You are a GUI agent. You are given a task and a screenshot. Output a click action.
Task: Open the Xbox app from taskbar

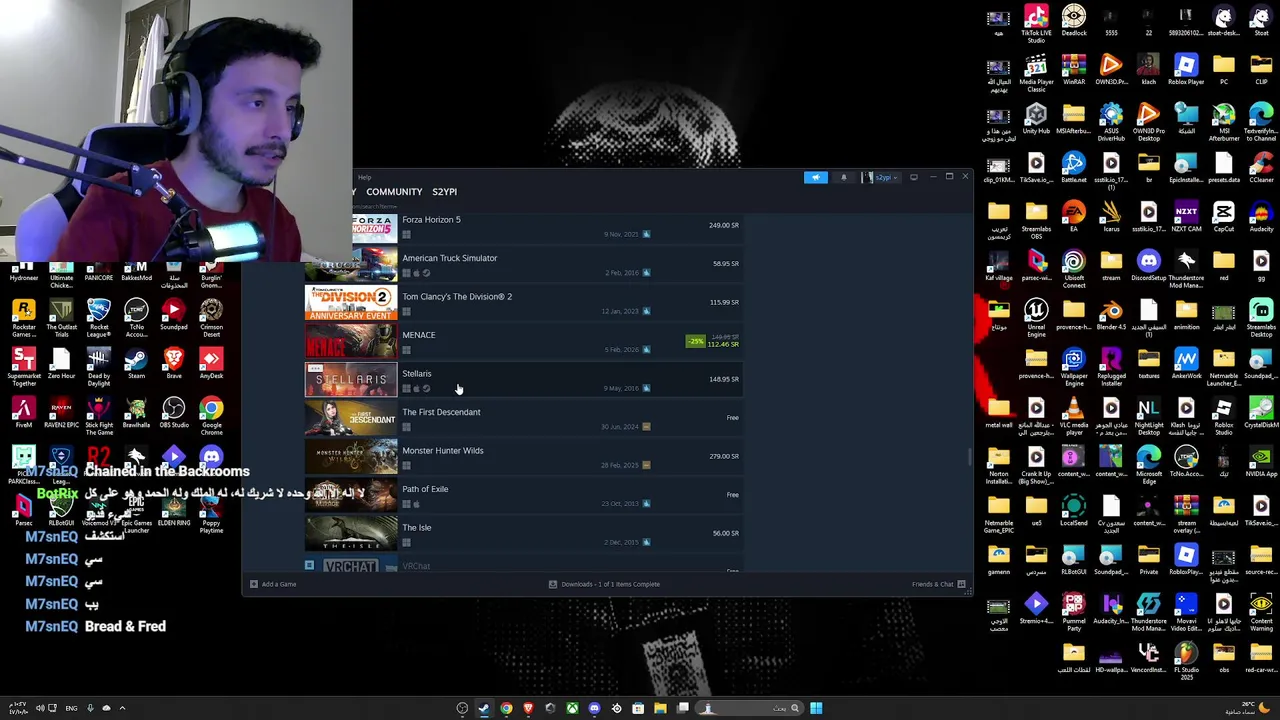[x=572, y=708]
